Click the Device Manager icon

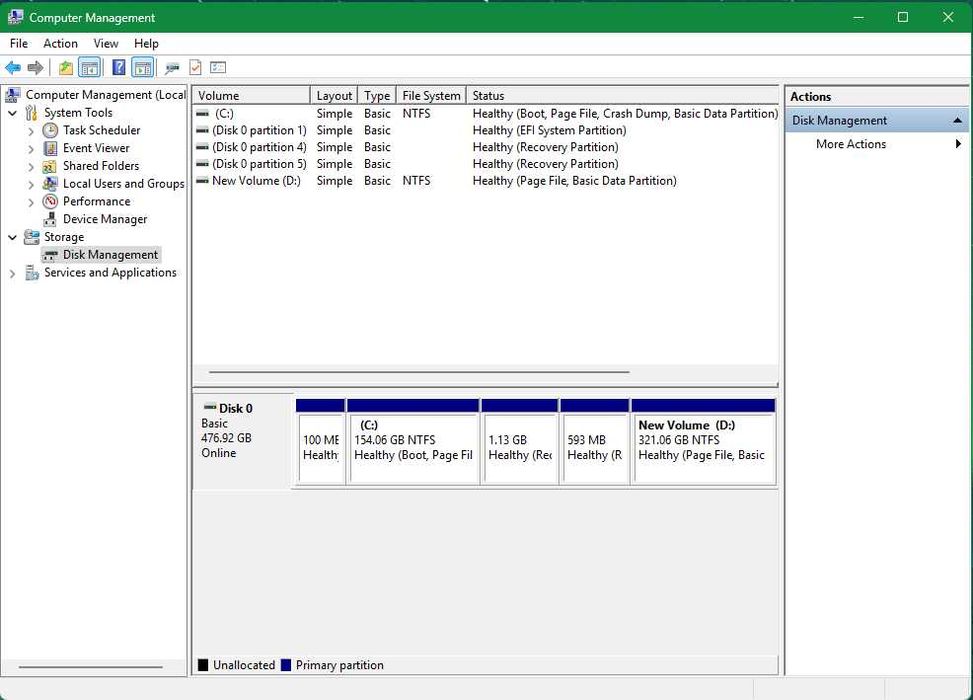[x=50, y=219]
